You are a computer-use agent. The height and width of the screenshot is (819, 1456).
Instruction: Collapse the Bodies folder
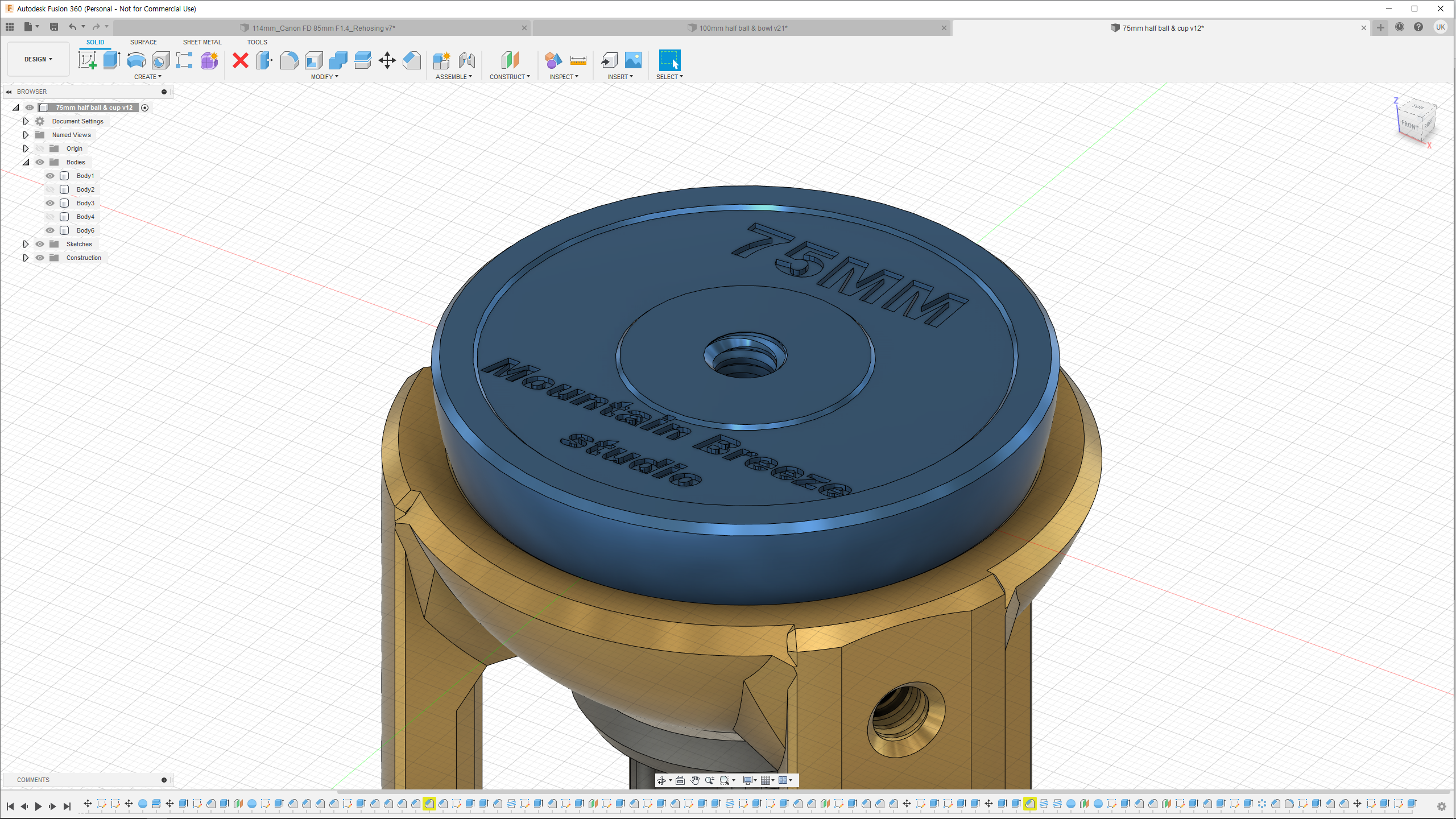coord(26,162)
